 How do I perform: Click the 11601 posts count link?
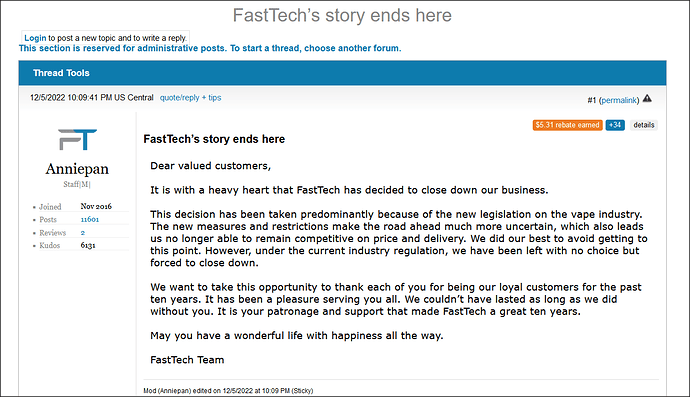90,219
